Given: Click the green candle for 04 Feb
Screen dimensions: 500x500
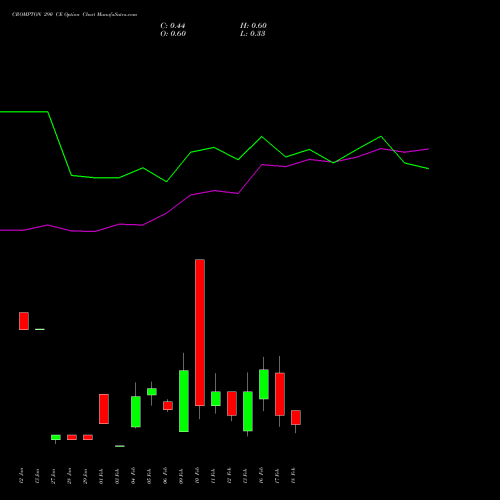Looking at the screenshot, I should pyautogui.click(x=136, y=412).
